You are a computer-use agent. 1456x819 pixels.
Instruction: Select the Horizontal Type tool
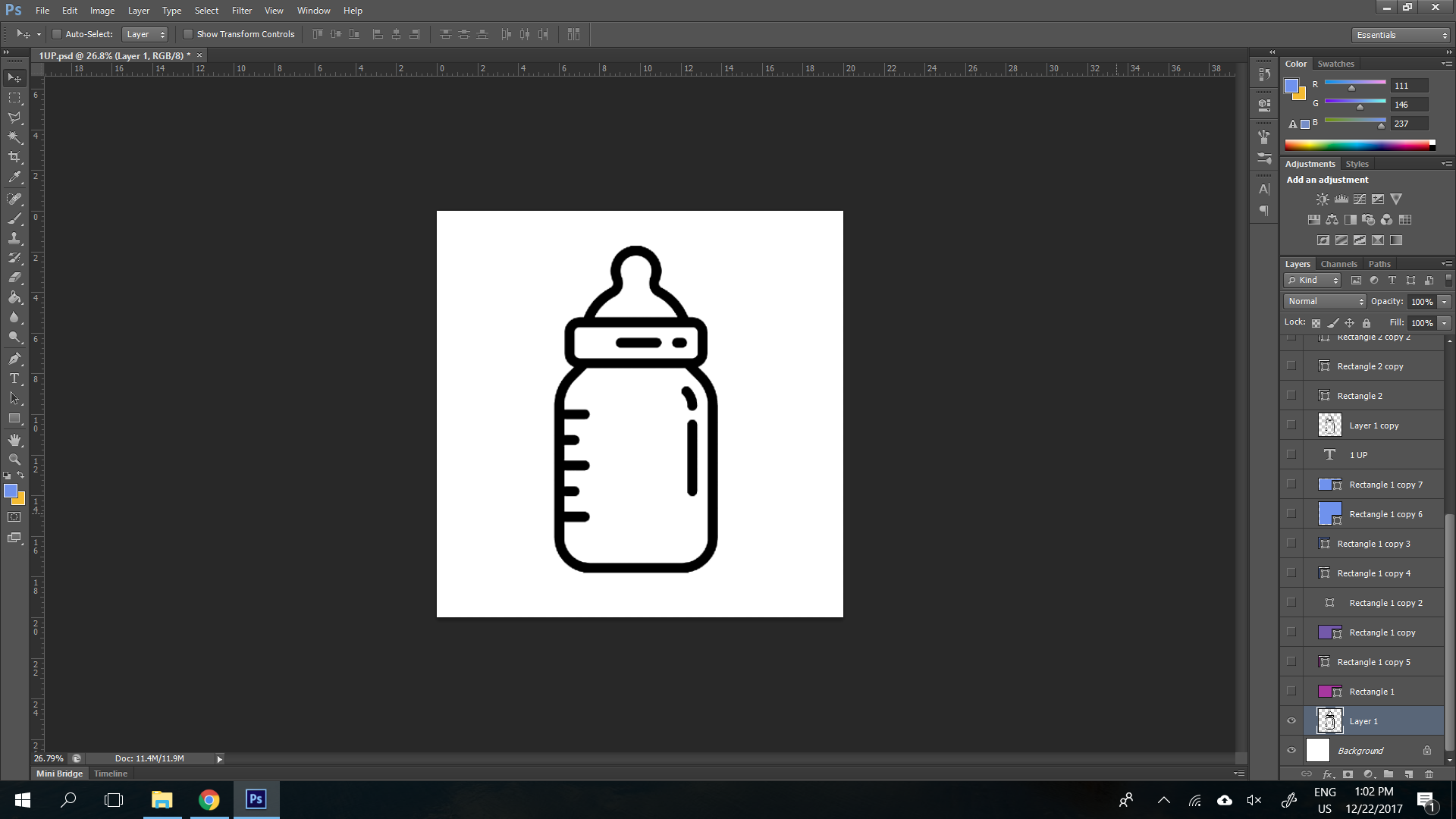14,378
